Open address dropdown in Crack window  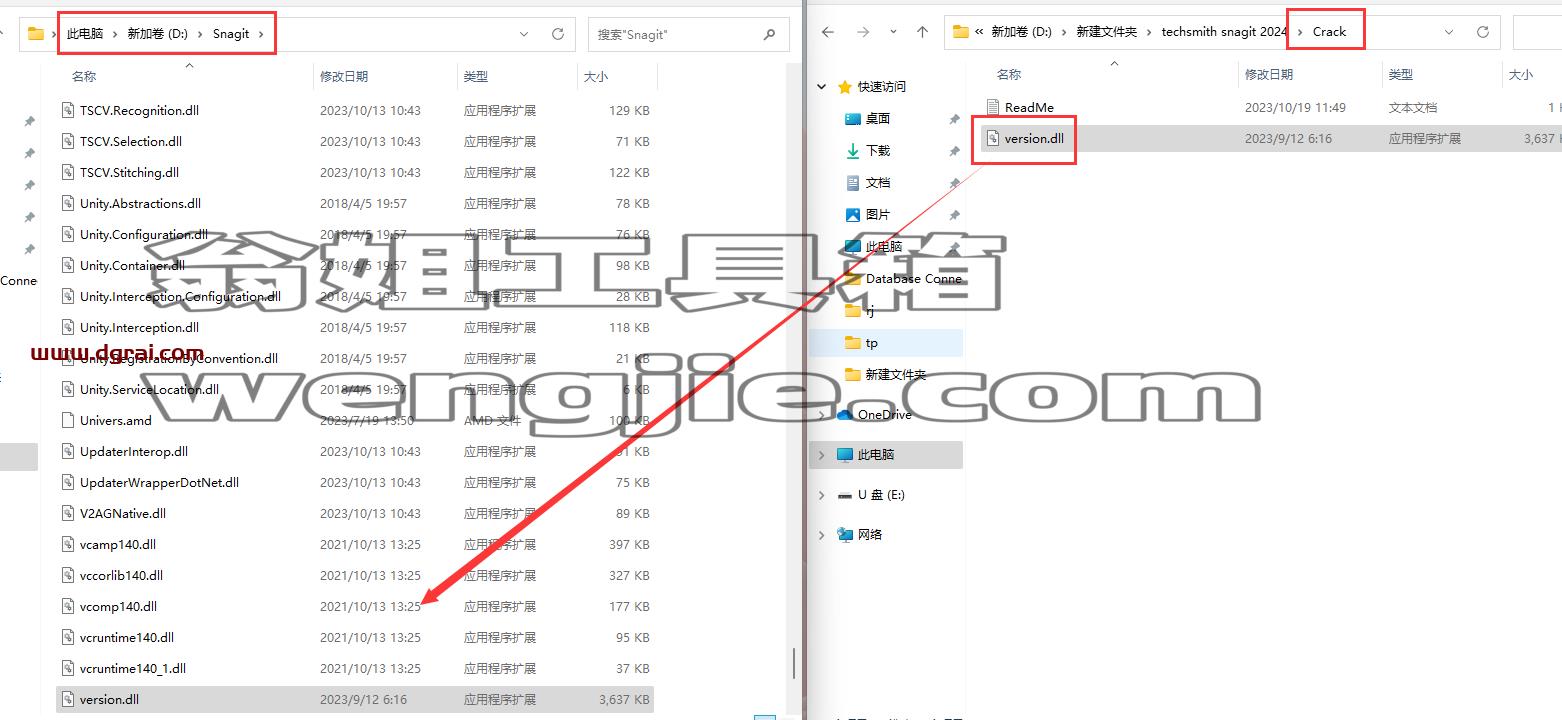[1449, 32]
